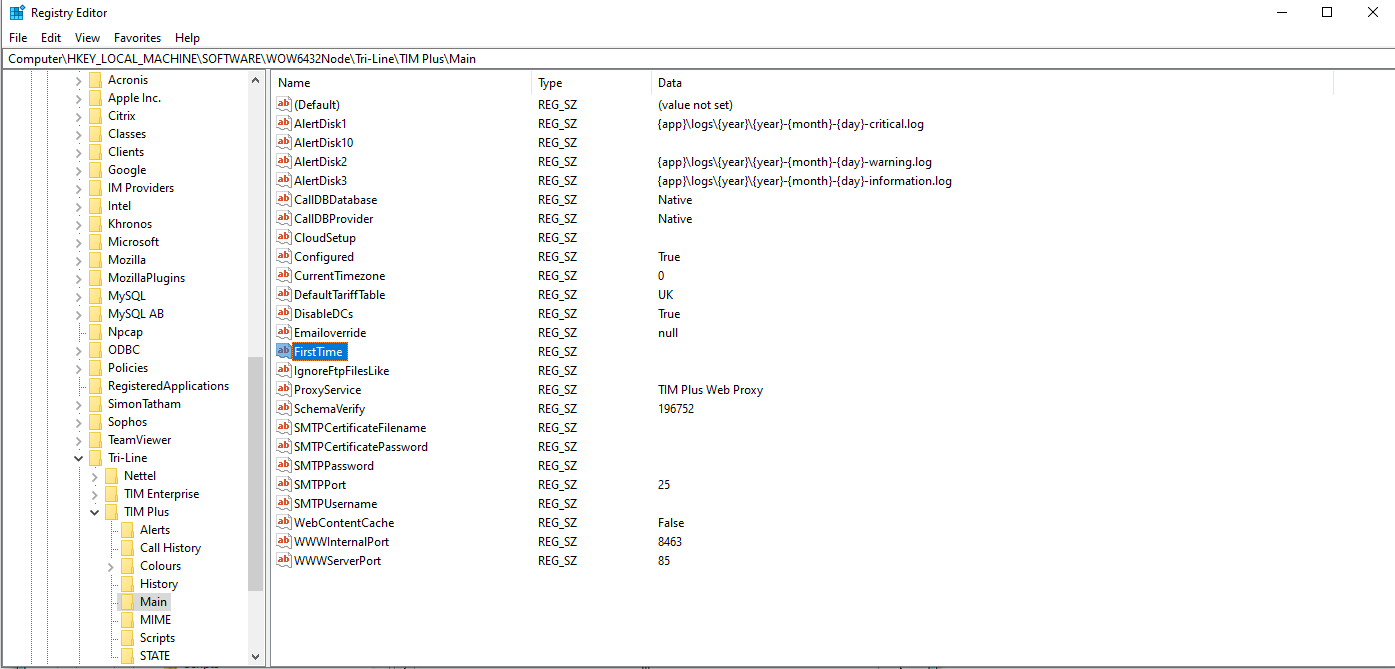Select the FirstTime string value icon
Viewport: 1395px width, 669px height.
(x=284, y=351)
